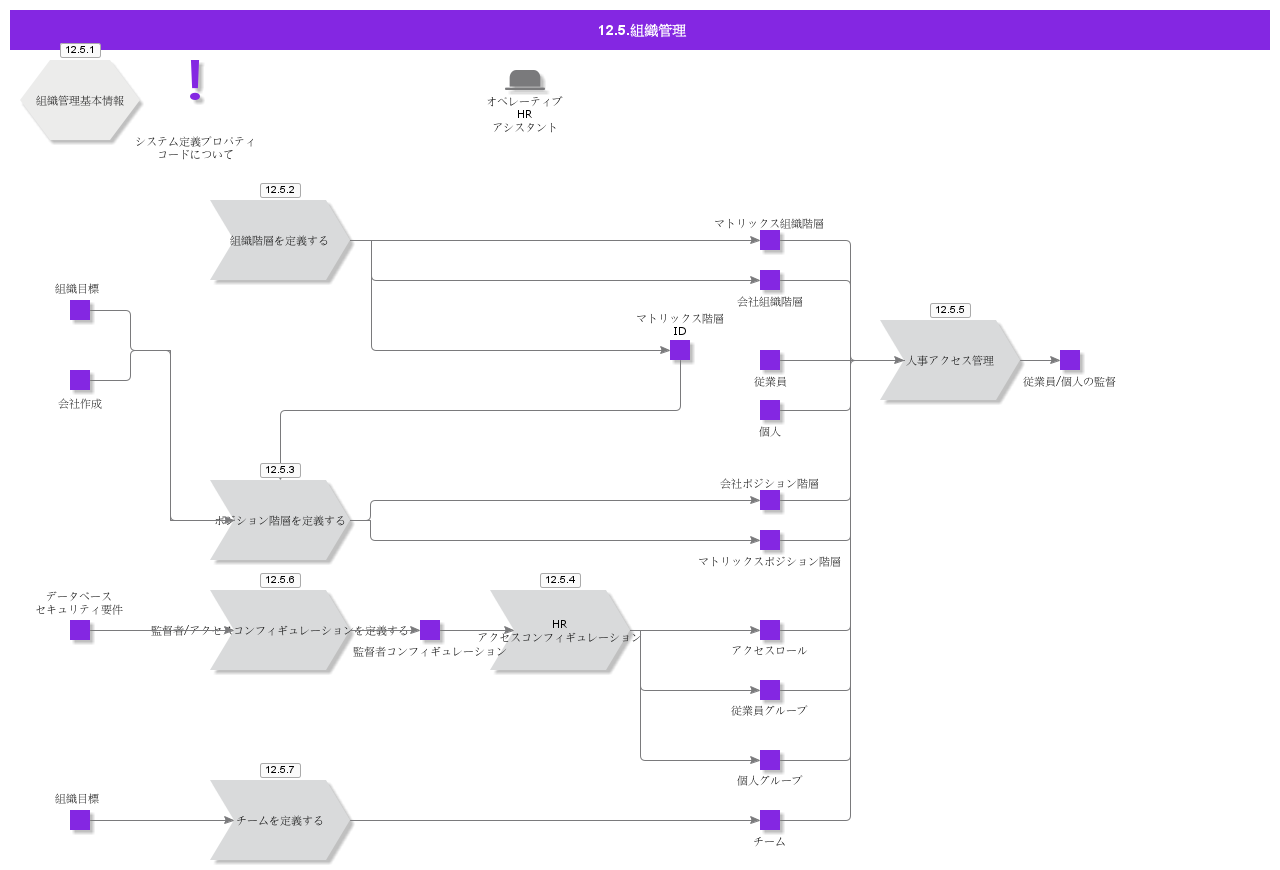Select the 人事アクセス管理 process chevron
The image size is (1280, 870).
click(951, 360)
